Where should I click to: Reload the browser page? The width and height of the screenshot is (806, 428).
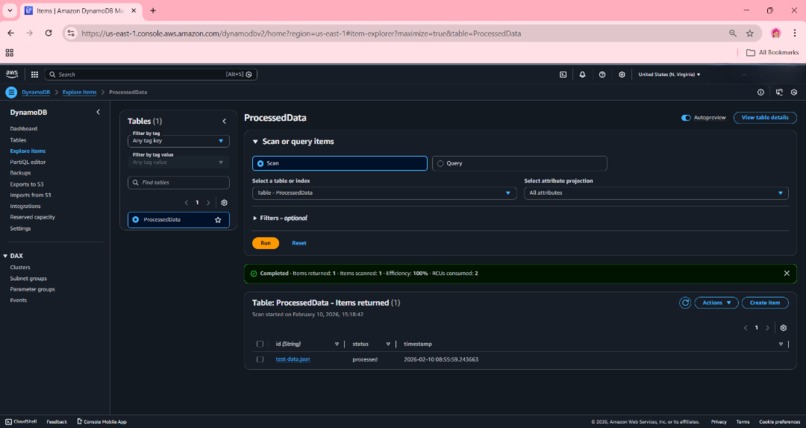coord(48,33)
